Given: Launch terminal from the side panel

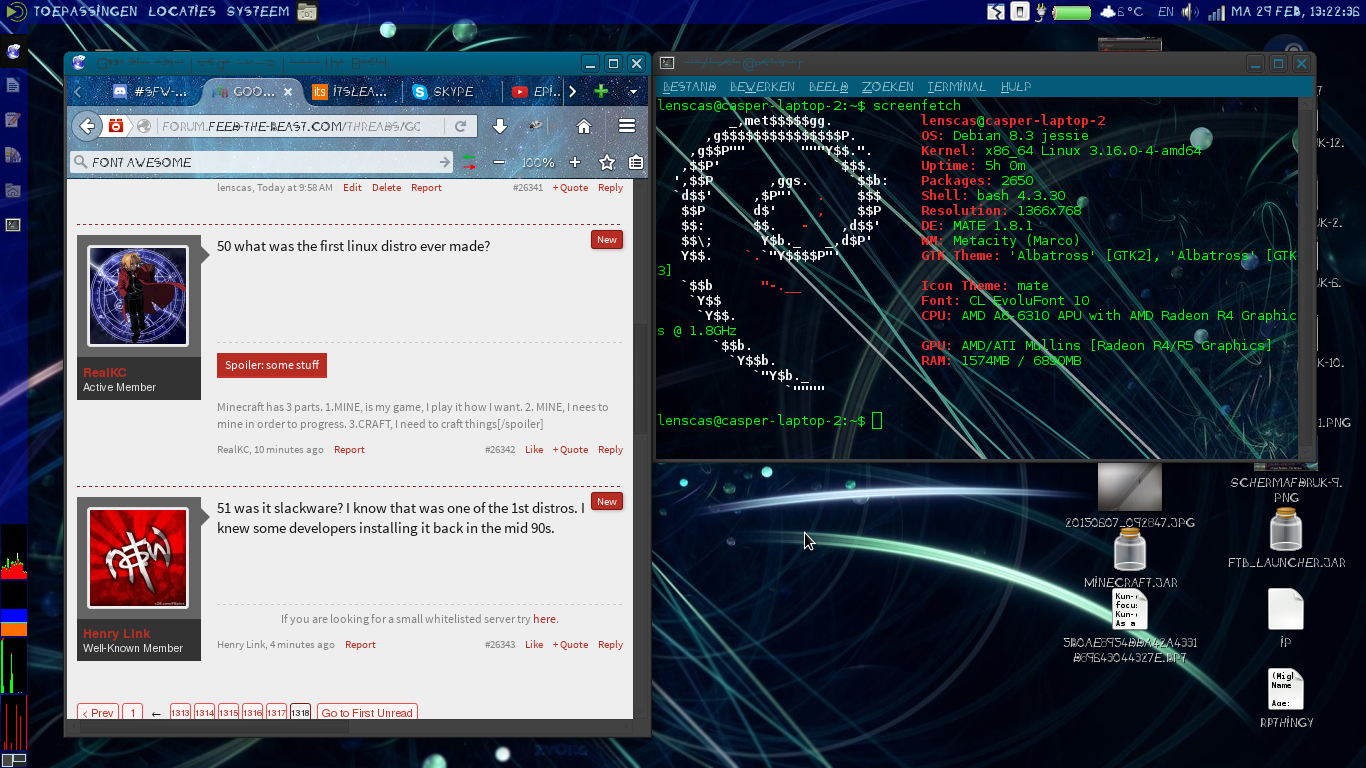Looking at the screenshot, I should click(13, 225).
